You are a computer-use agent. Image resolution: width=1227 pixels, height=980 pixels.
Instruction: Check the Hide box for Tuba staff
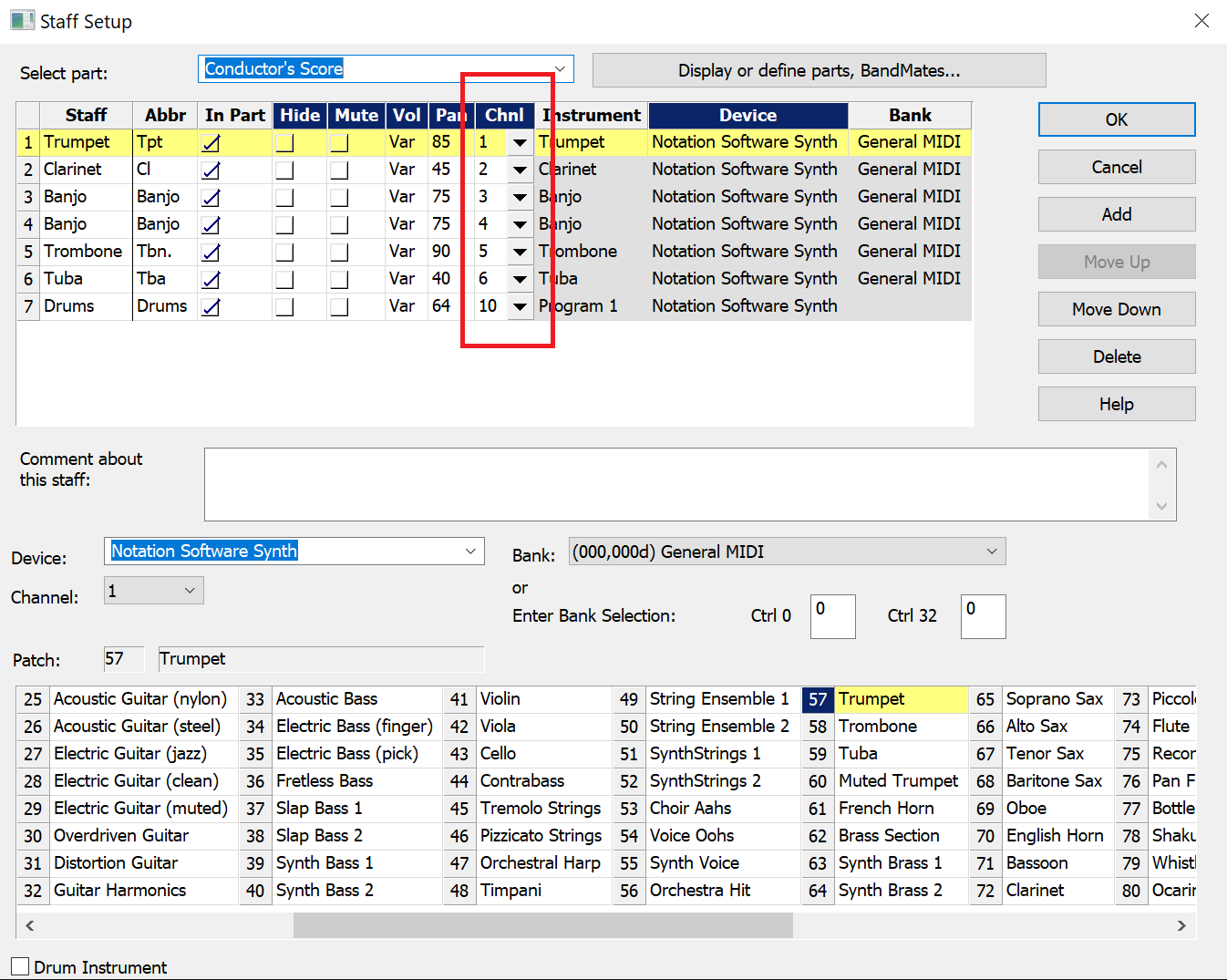point(285,280)
